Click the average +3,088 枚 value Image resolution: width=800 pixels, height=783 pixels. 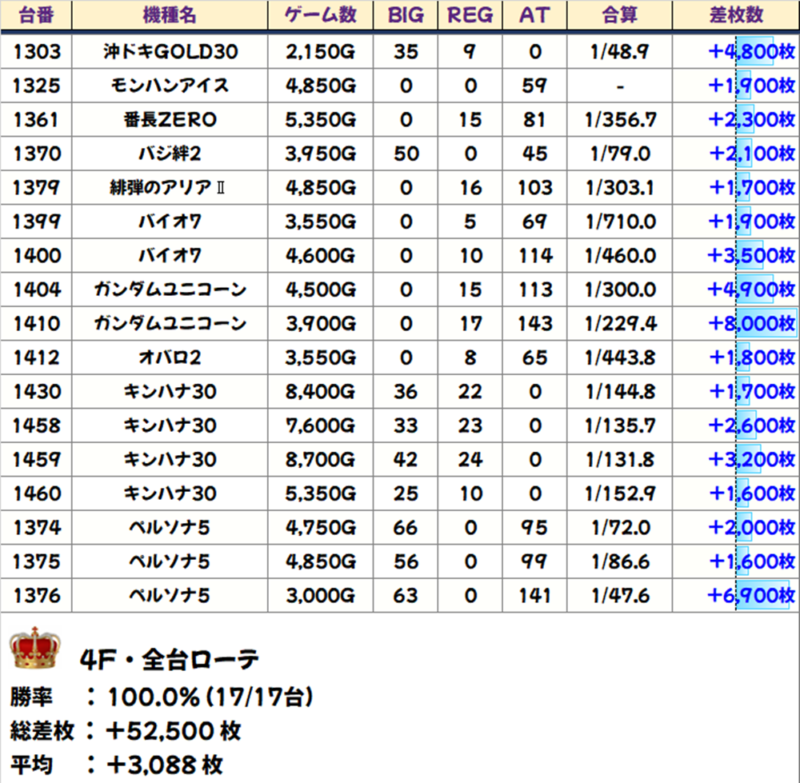click(x=165, y=765)
